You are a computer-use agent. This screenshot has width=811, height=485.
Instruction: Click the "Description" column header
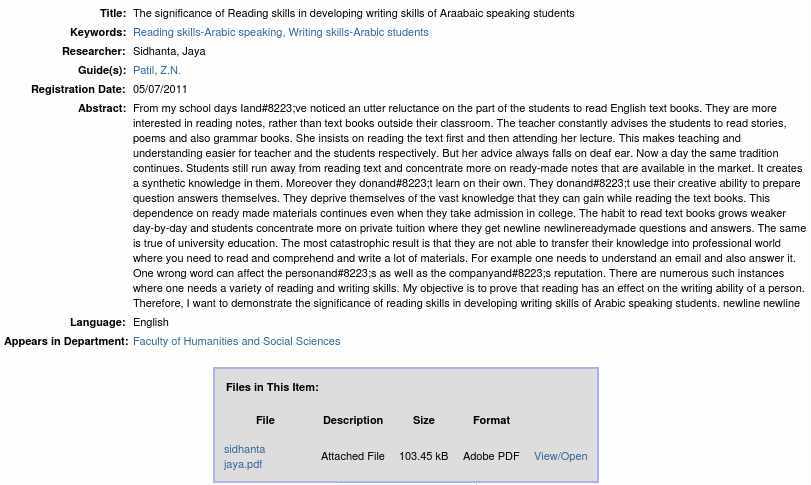(x=353, y=420)
